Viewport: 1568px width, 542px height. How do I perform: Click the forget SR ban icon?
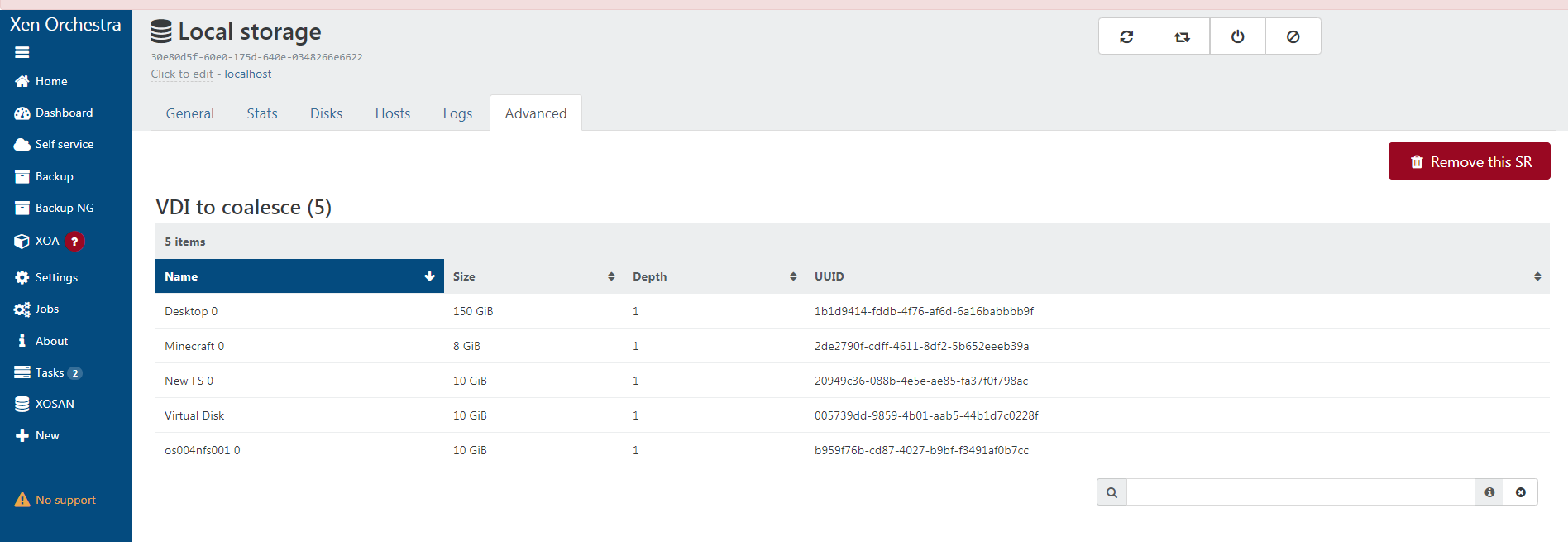tap(1293, 36)
